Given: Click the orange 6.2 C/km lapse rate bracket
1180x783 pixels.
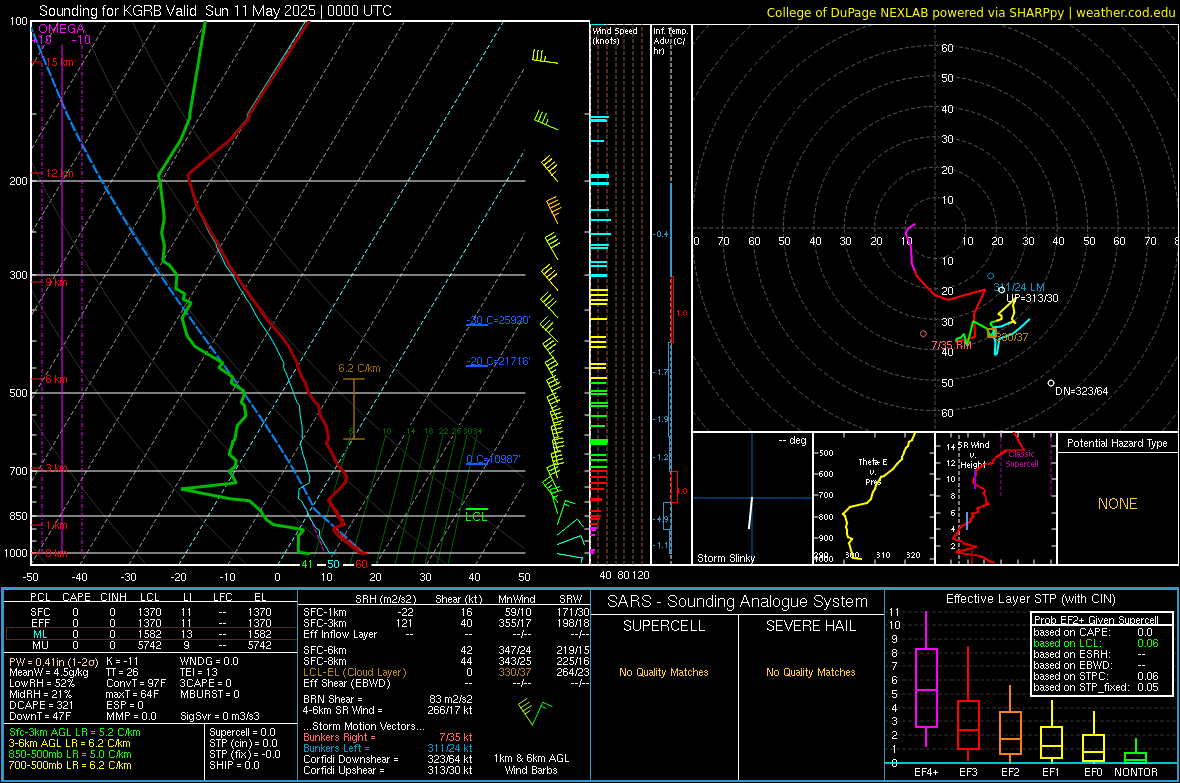Looking at the screenshot, I should tap(354, 409).
